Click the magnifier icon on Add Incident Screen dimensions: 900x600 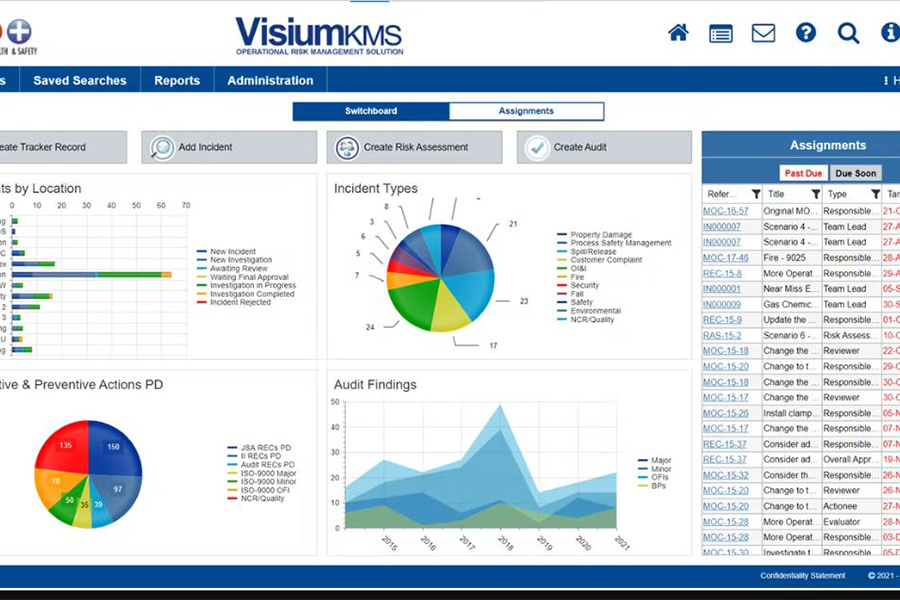[162, 148]
